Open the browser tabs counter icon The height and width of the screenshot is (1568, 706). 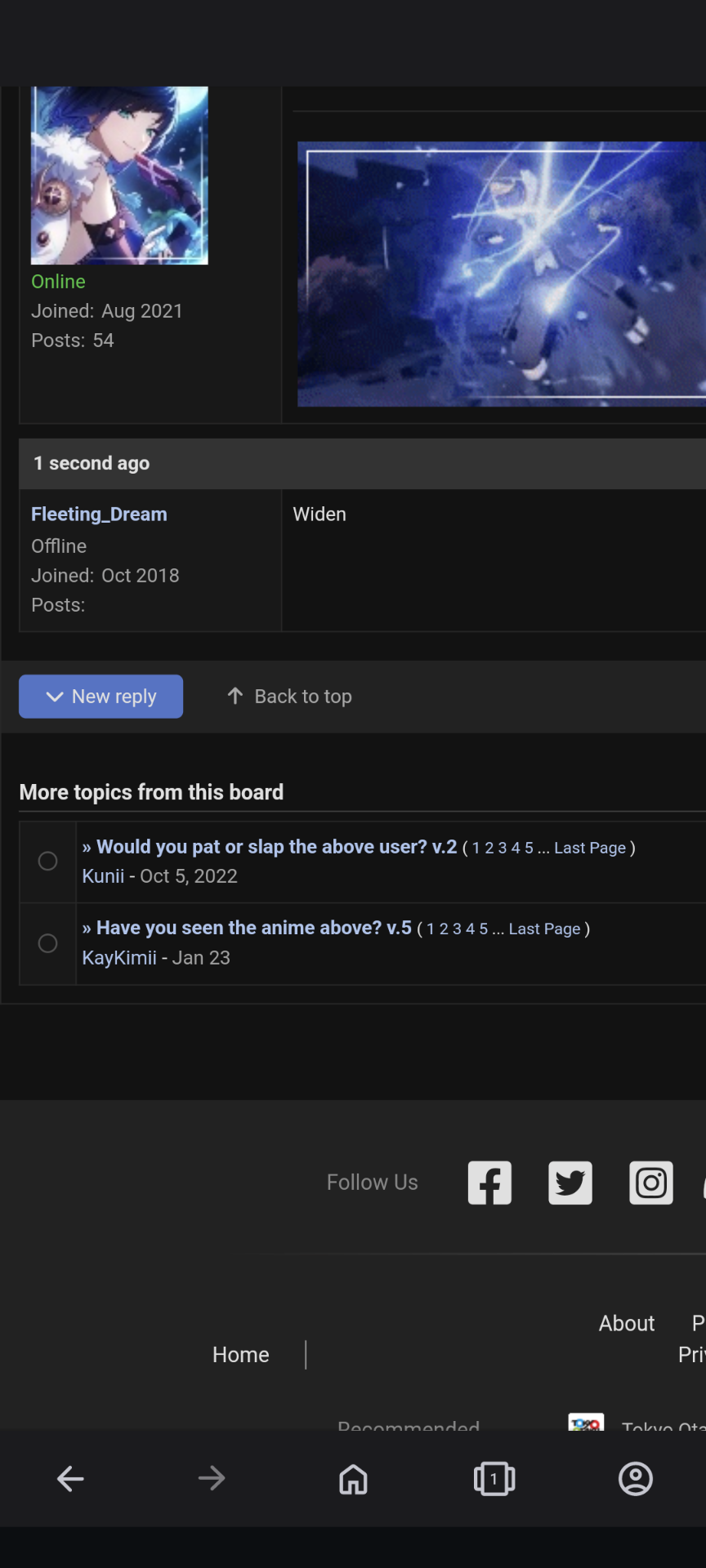point(494,1478)
